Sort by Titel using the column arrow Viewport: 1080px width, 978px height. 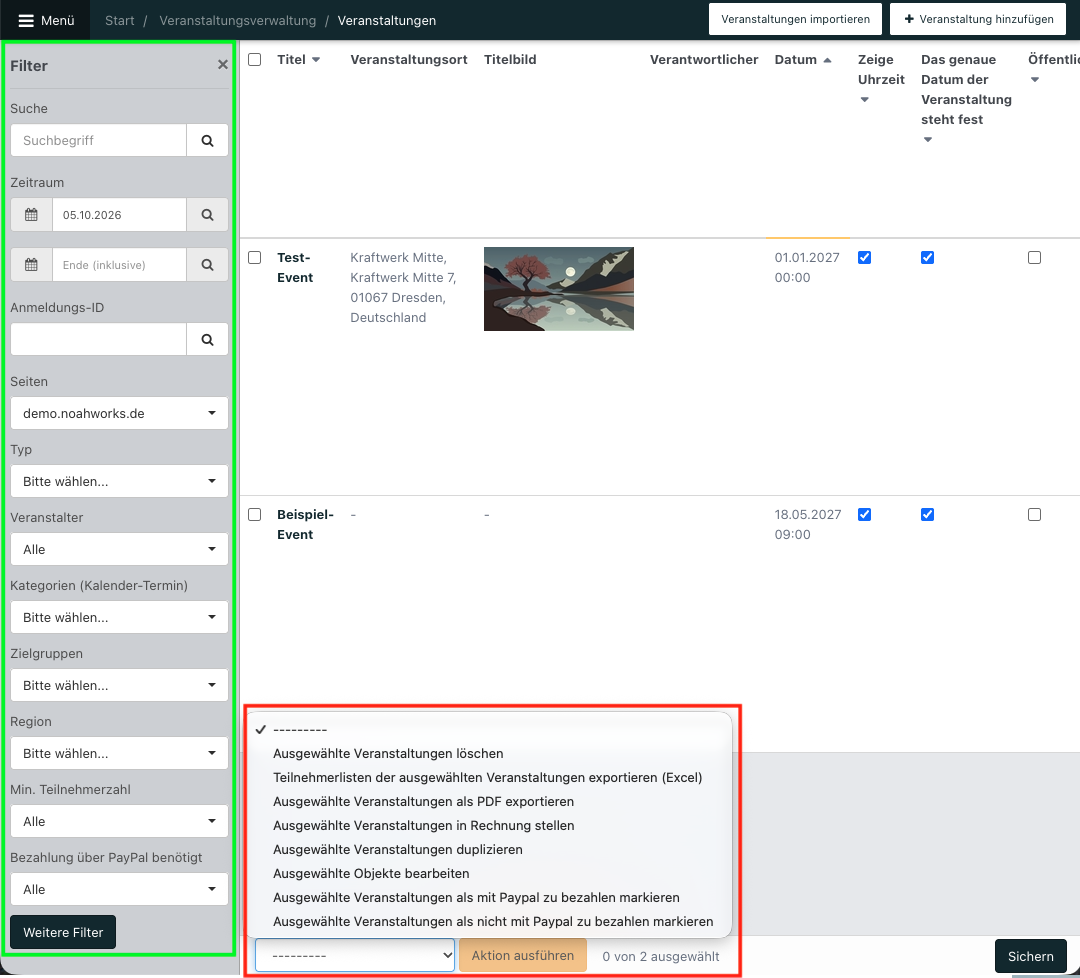tap(316, 60)
